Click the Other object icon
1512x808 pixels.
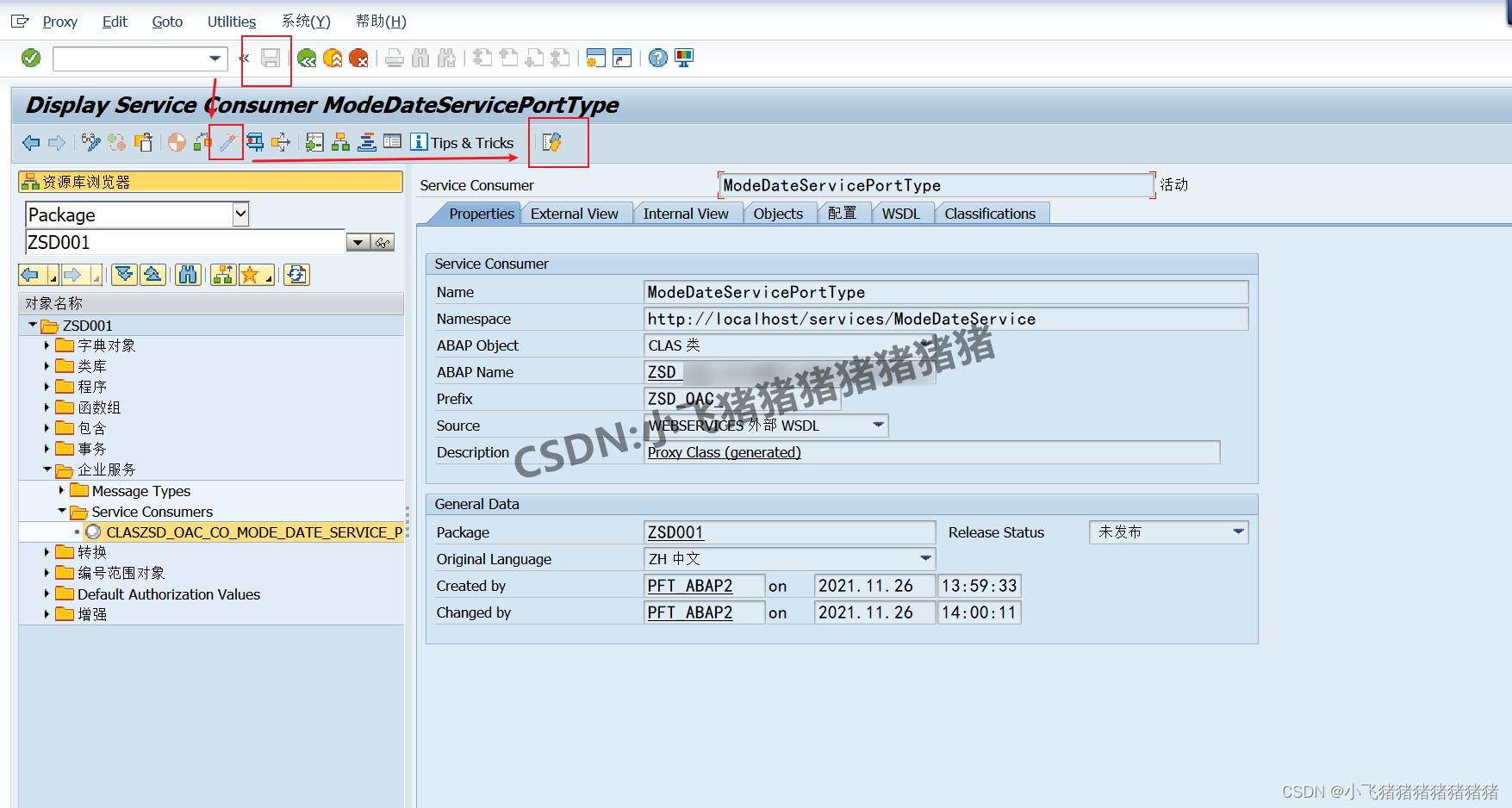click(x=143, y=142)
